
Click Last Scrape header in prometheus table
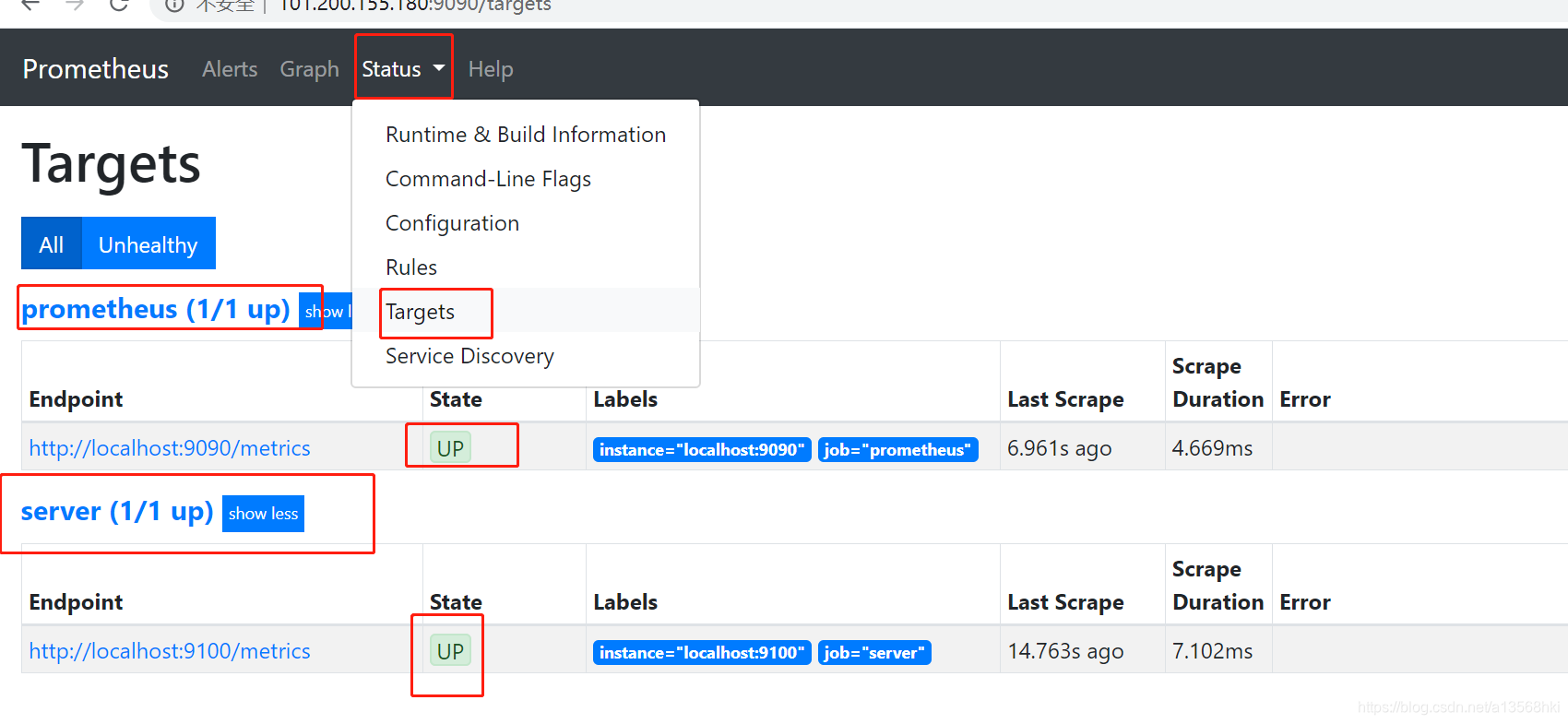pyautogui.click(x=1065, y=399)
